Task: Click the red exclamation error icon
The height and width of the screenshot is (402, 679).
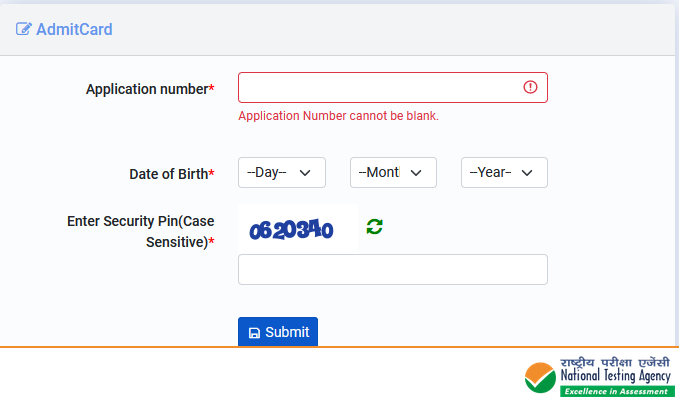Action: point(530,87)
